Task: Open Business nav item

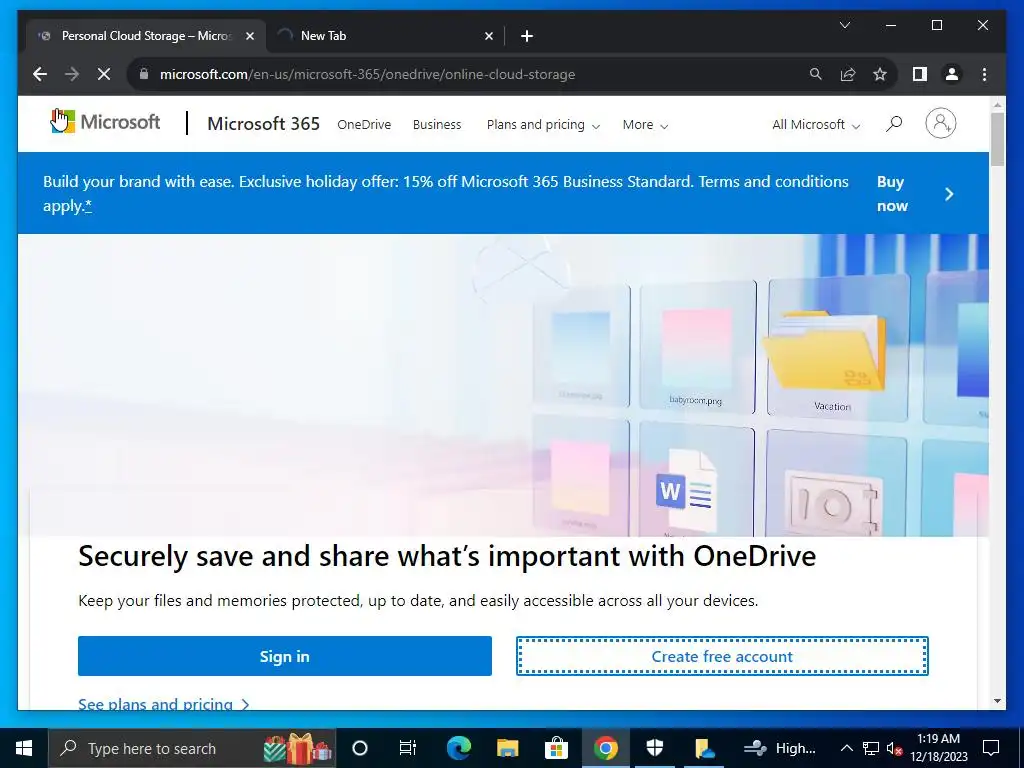Action: tap(437, 125)
